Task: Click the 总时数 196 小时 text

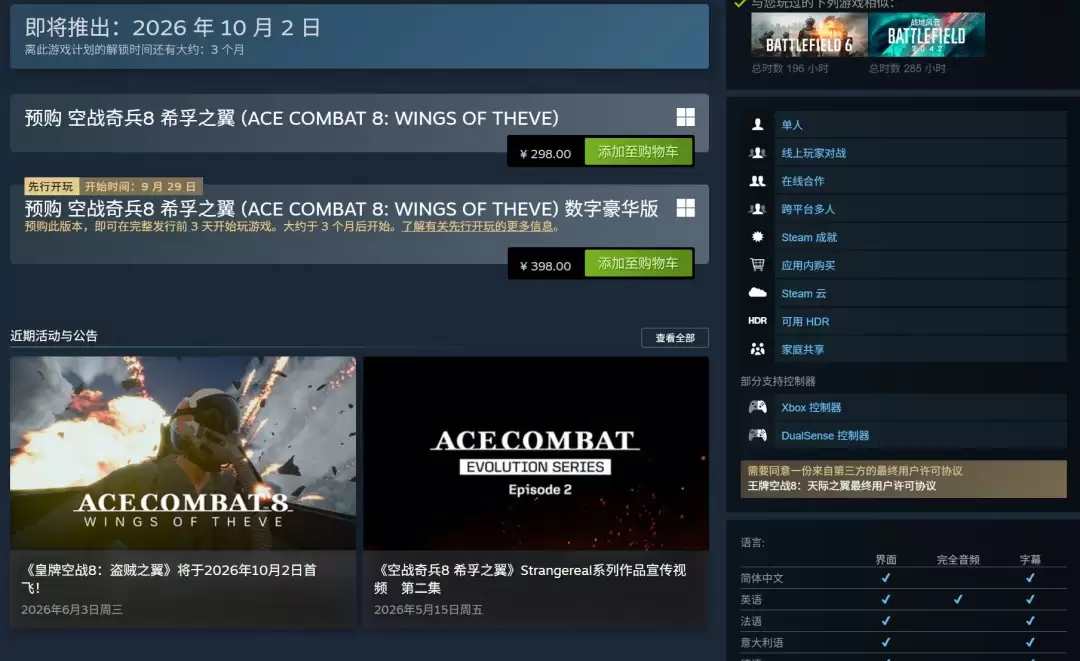Action: coord(790,68)
